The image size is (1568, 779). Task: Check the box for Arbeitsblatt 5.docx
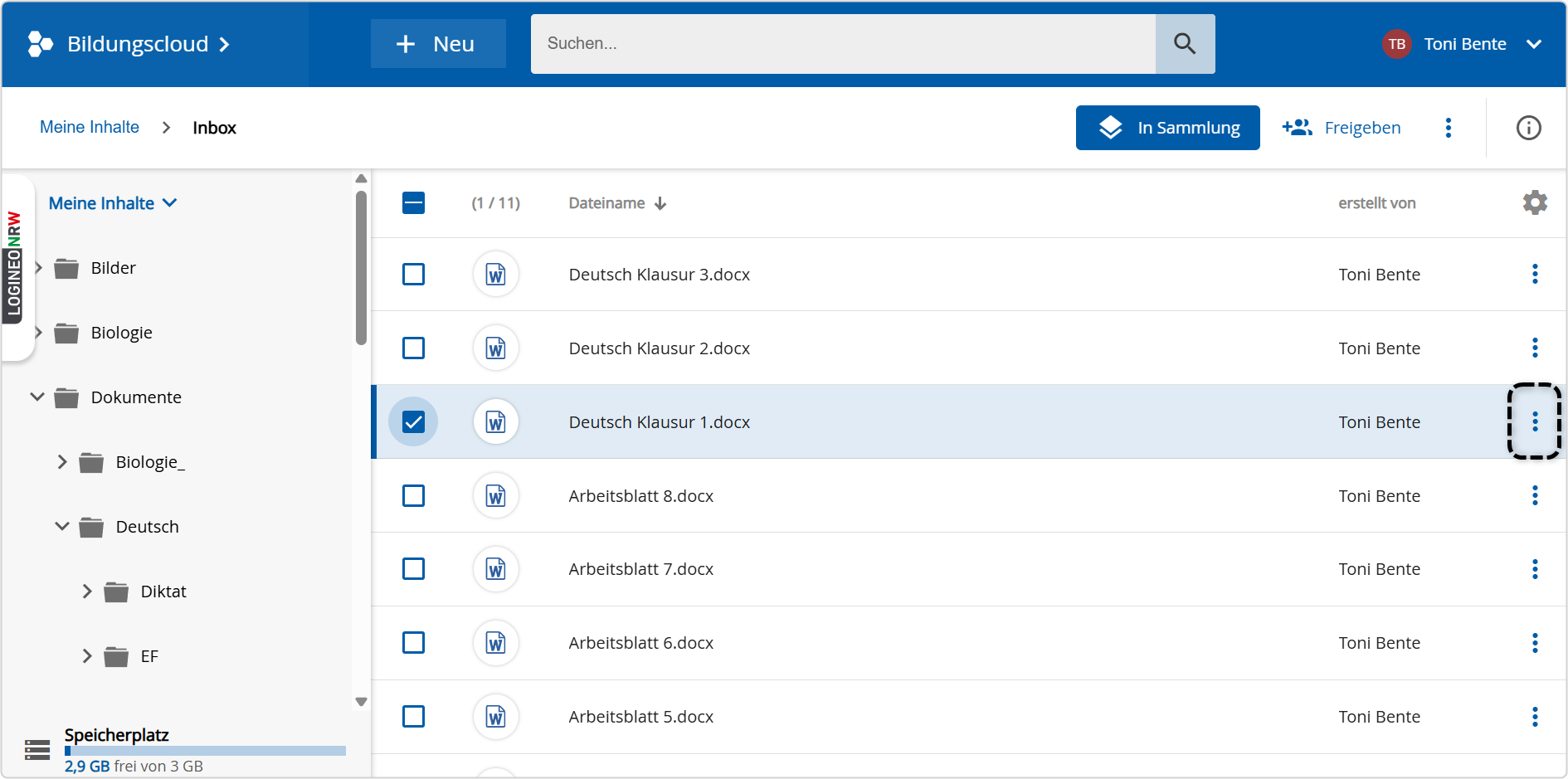(x=413, y=717)
